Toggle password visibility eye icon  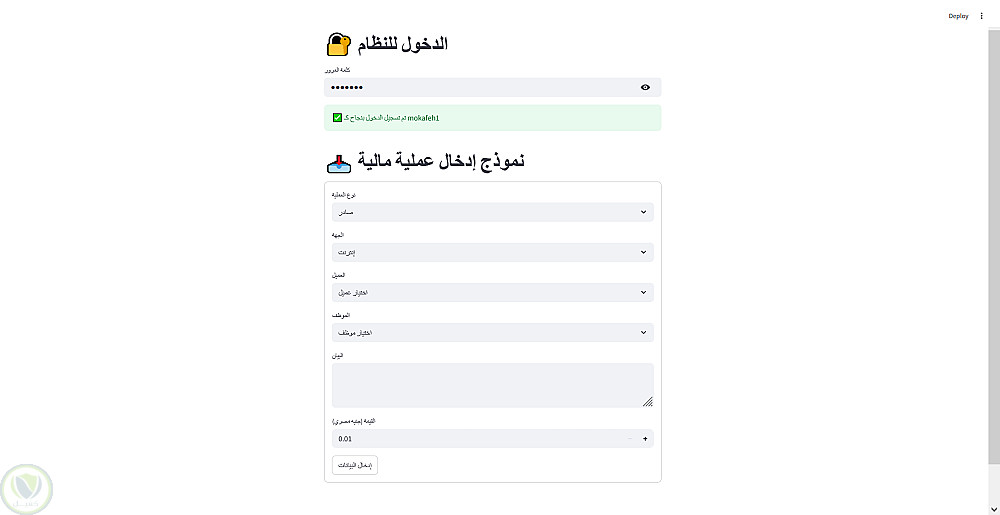click(645, 88)
